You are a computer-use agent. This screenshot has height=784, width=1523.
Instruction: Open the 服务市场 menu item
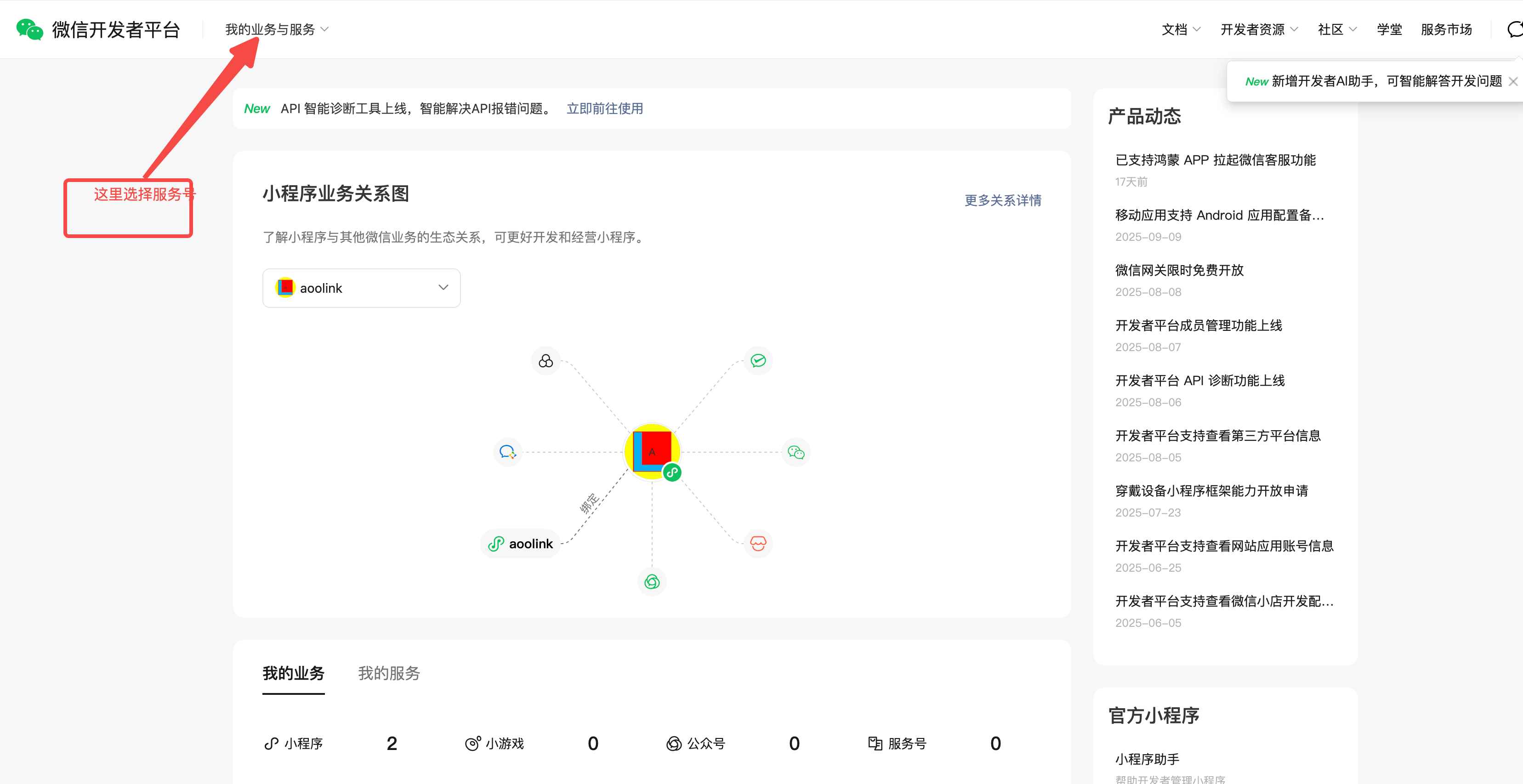[1445, 29]
